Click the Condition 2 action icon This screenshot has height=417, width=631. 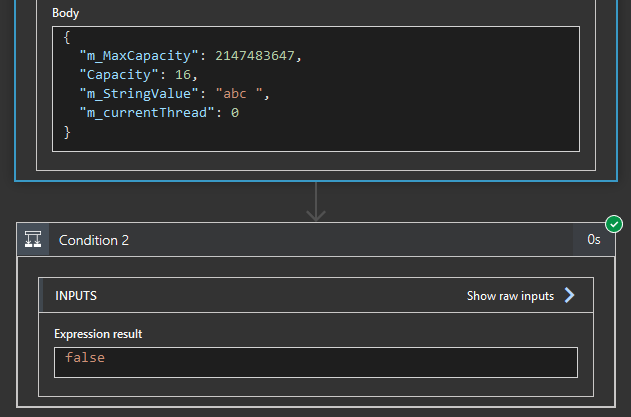[34, 240]
